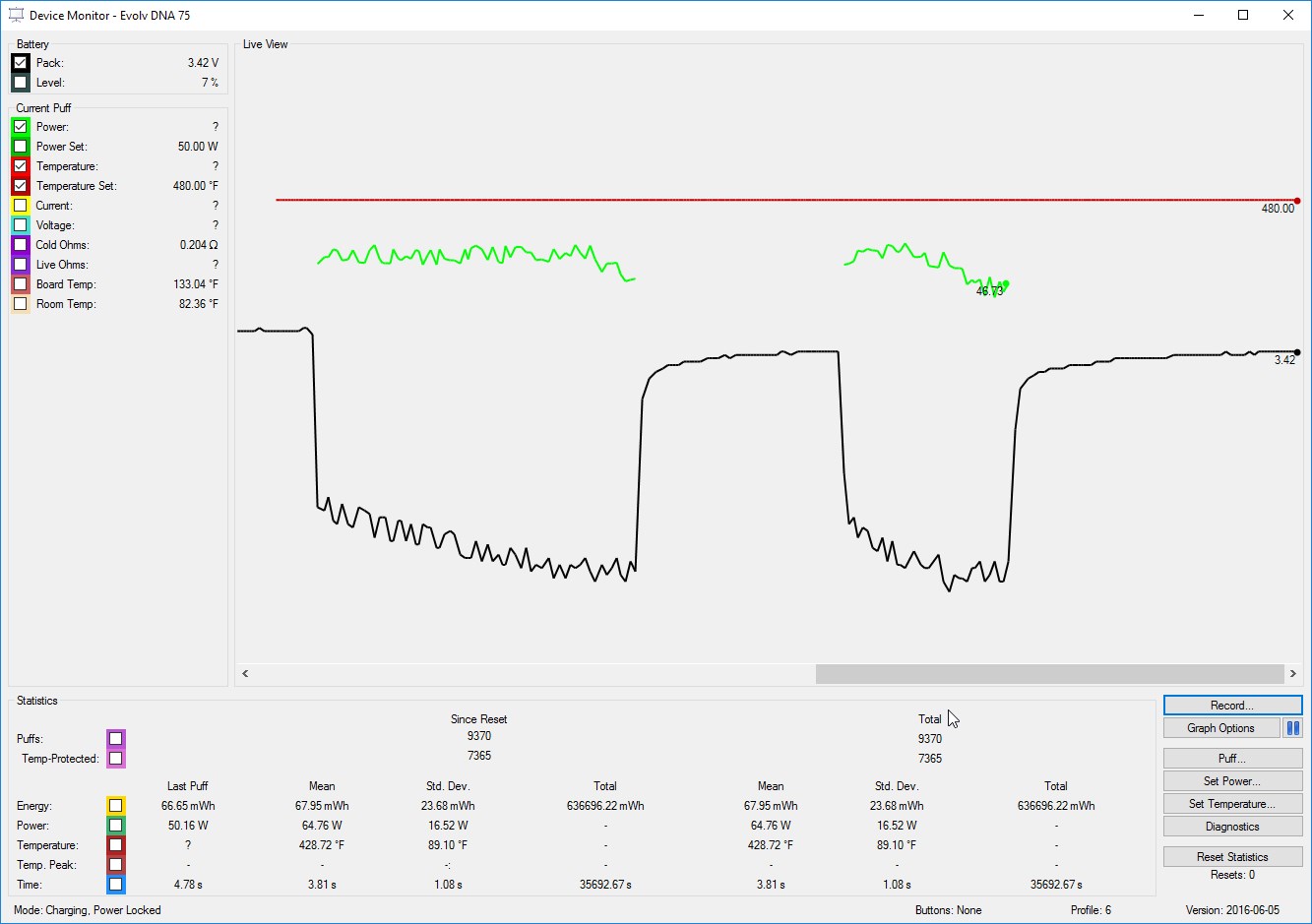Open Graph Options
This screenshot has height=924, width=1312.
(1220, 728)
